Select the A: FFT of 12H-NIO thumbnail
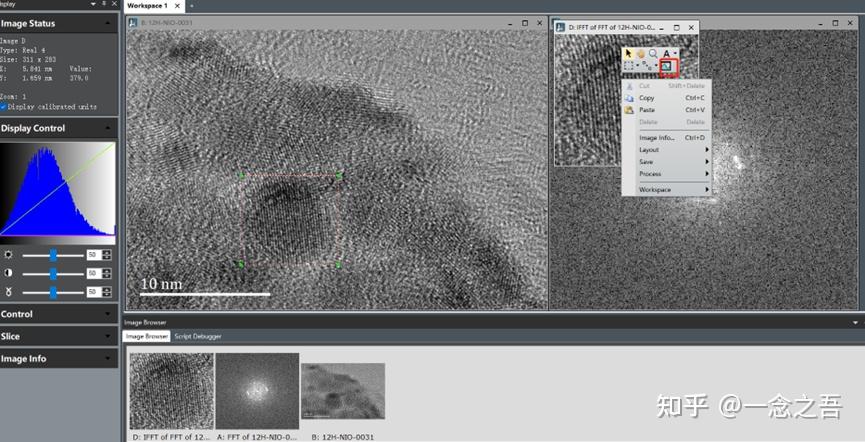This screenshot has width=865, height=442. (257, 391)
